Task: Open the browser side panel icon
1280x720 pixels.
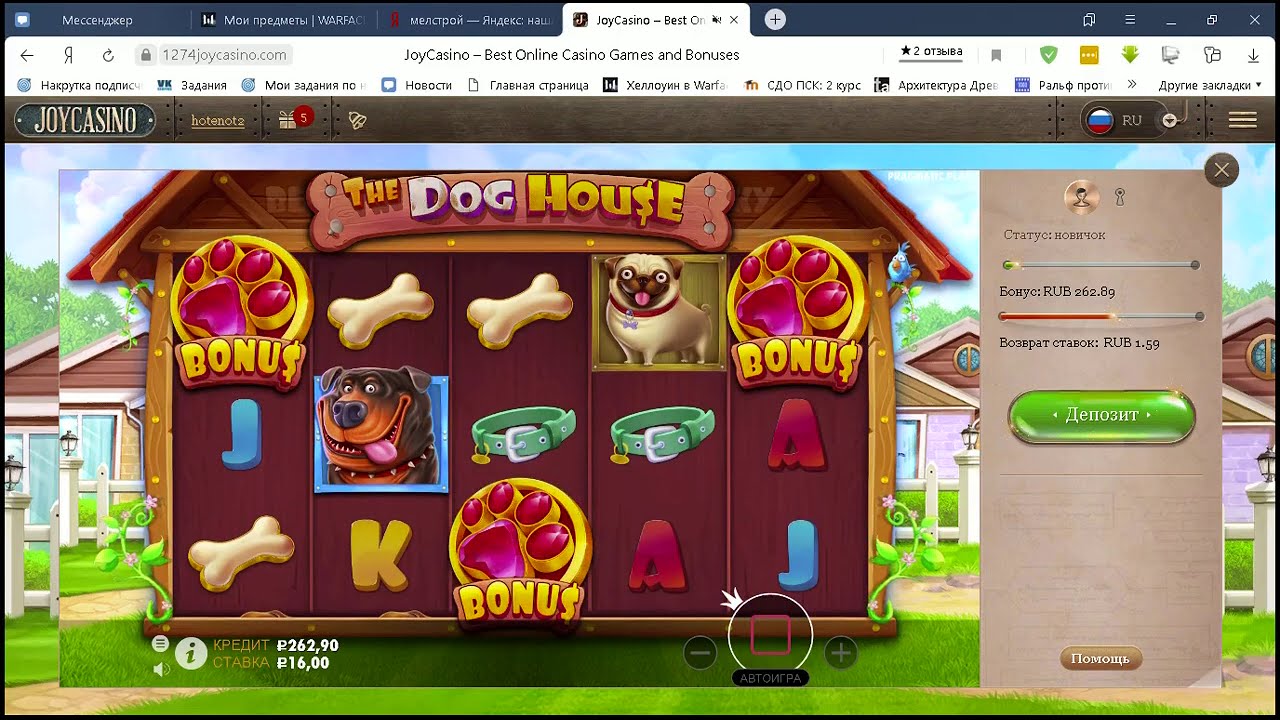Action: click(x=1089, y=20)
